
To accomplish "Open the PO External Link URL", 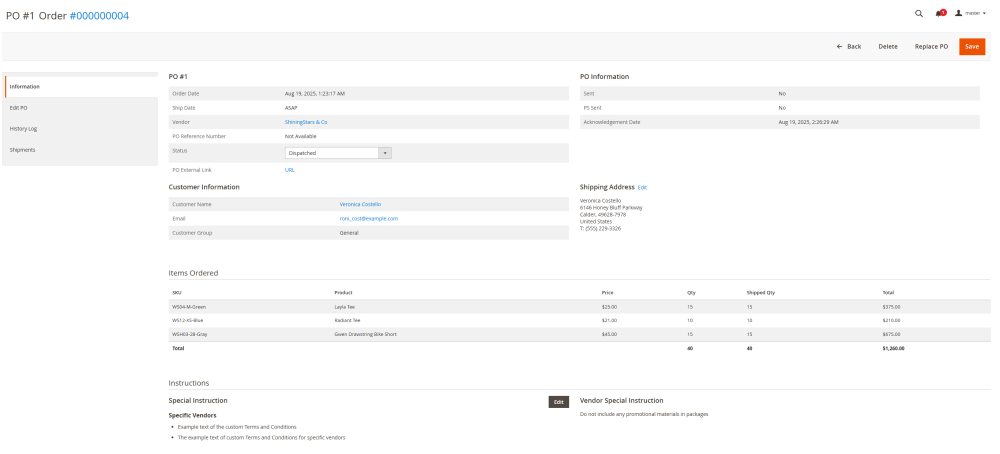I will pyautogui.click(x=290, y=170).
